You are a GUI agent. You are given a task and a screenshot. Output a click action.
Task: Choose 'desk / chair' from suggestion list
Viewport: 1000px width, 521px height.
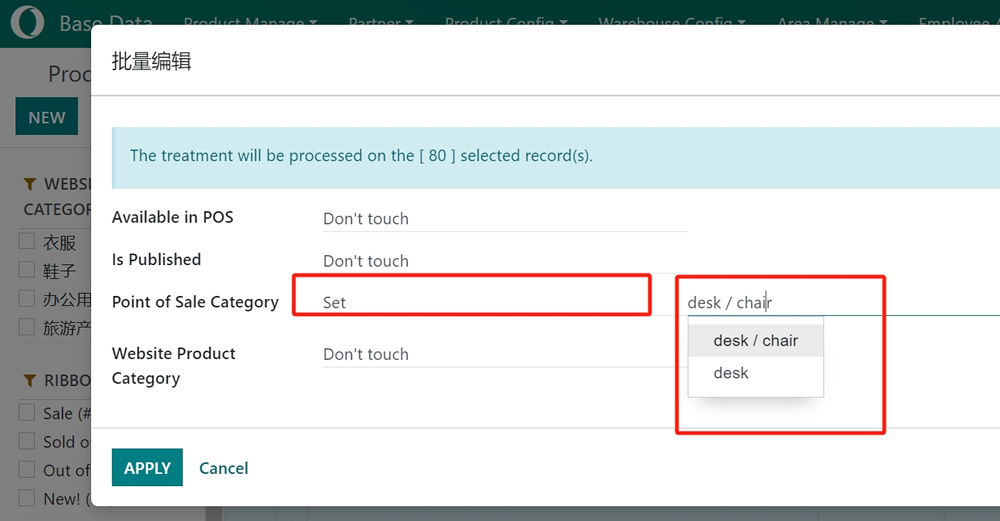[755, 341]
